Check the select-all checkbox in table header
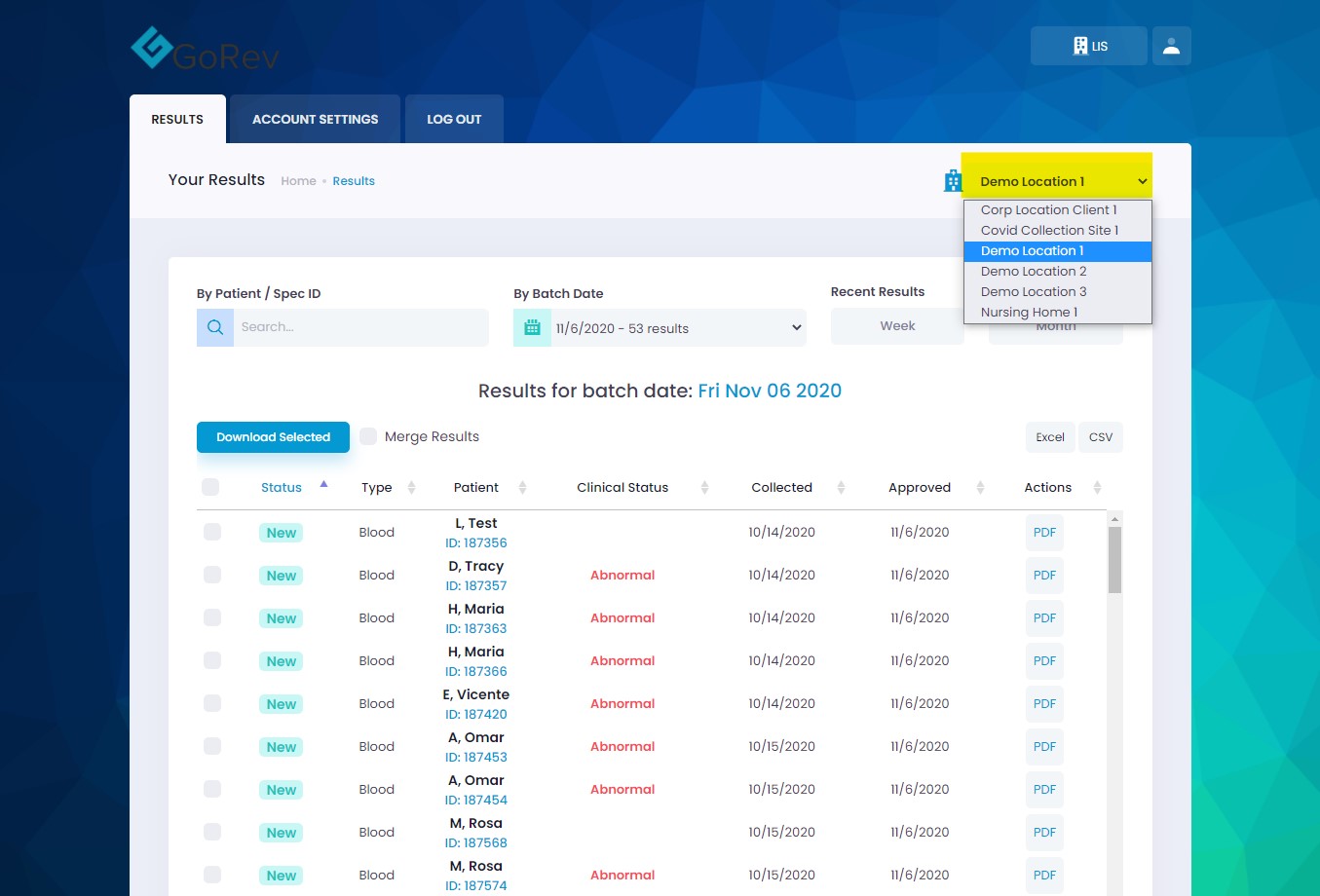The width and height of the screenshot is (1320, 896). (210, 487)
